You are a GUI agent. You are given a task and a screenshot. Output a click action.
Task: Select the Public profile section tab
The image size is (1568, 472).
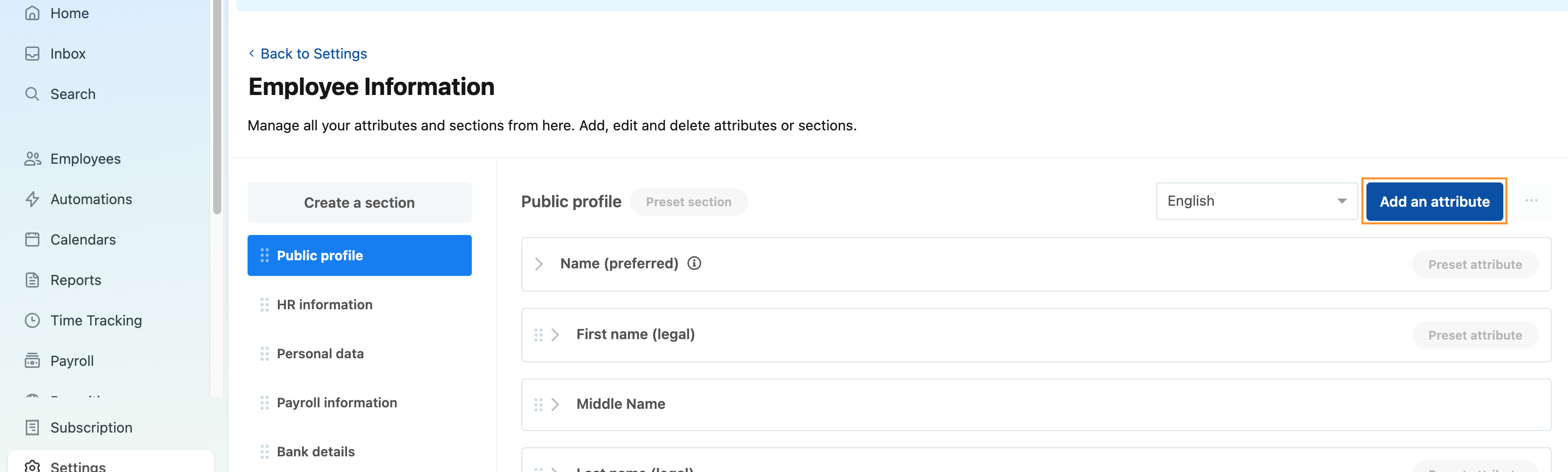coord(359,255)
